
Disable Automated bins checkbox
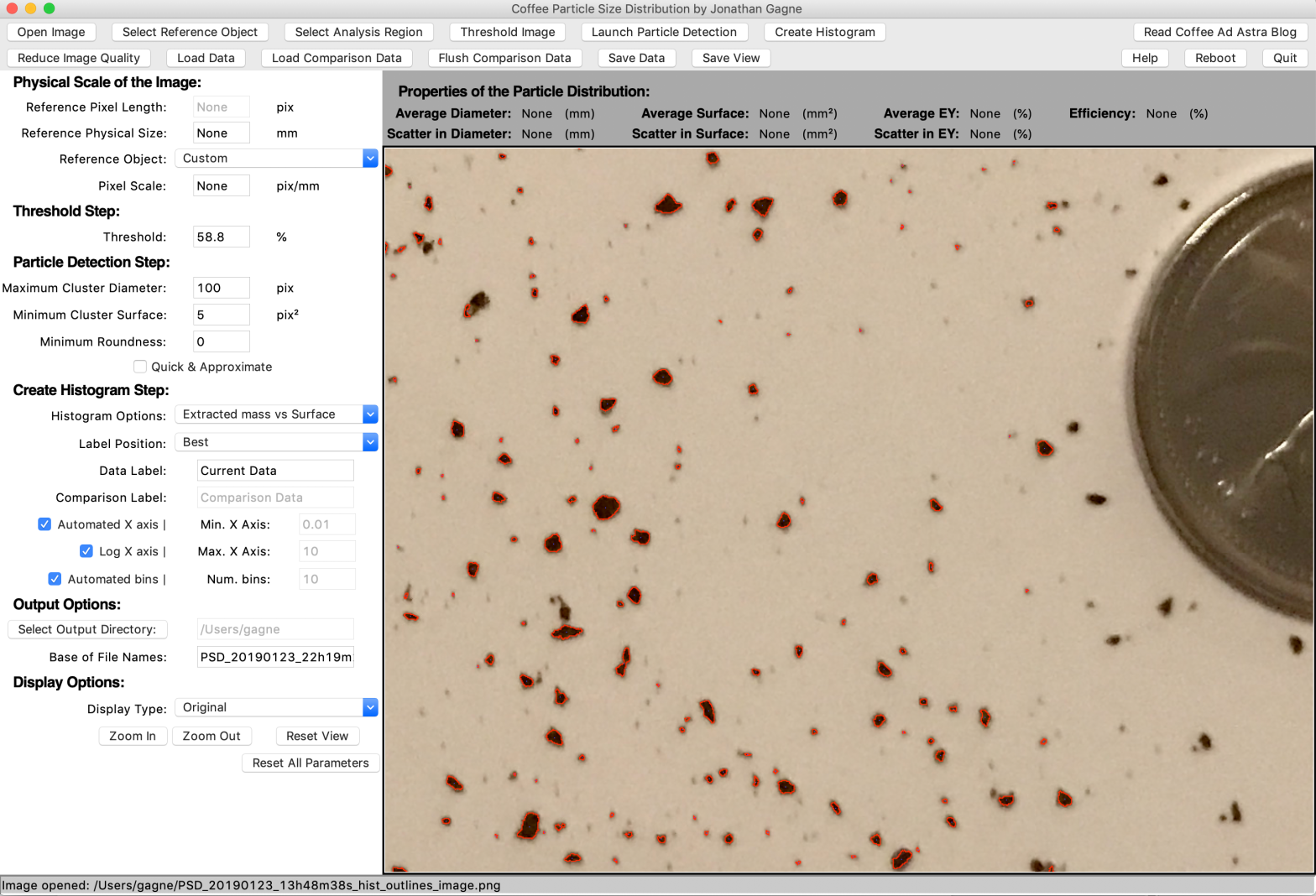55,579
